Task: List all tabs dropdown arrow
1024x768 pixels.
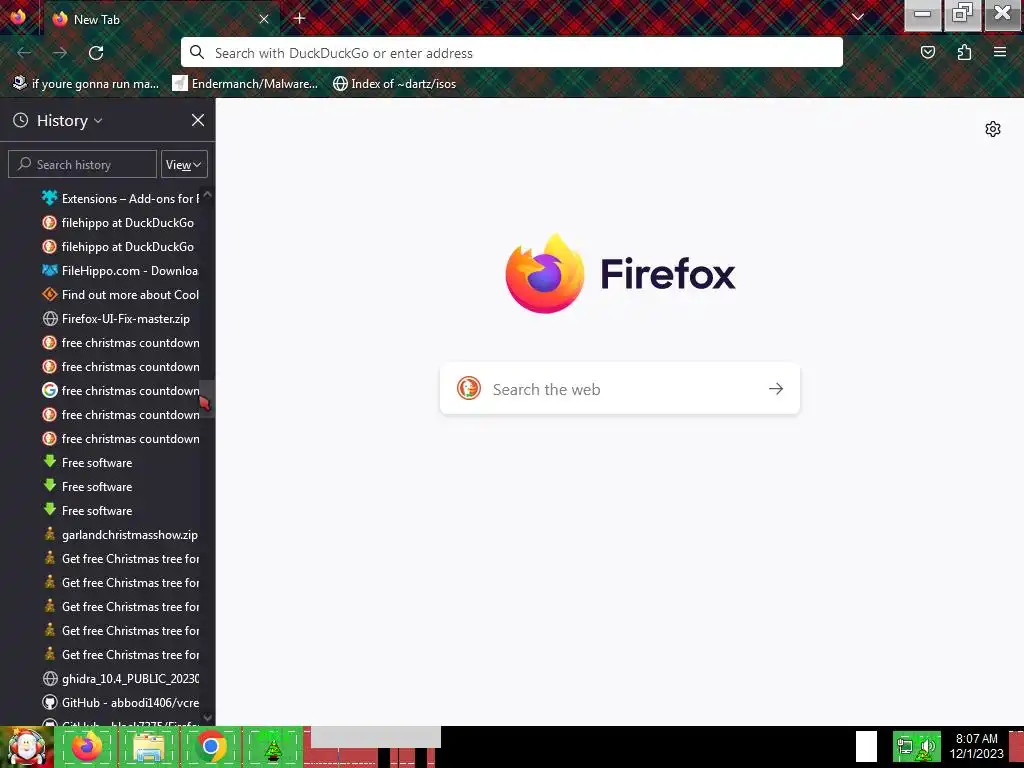Action: pyautogui.click(x=857, y=18)
